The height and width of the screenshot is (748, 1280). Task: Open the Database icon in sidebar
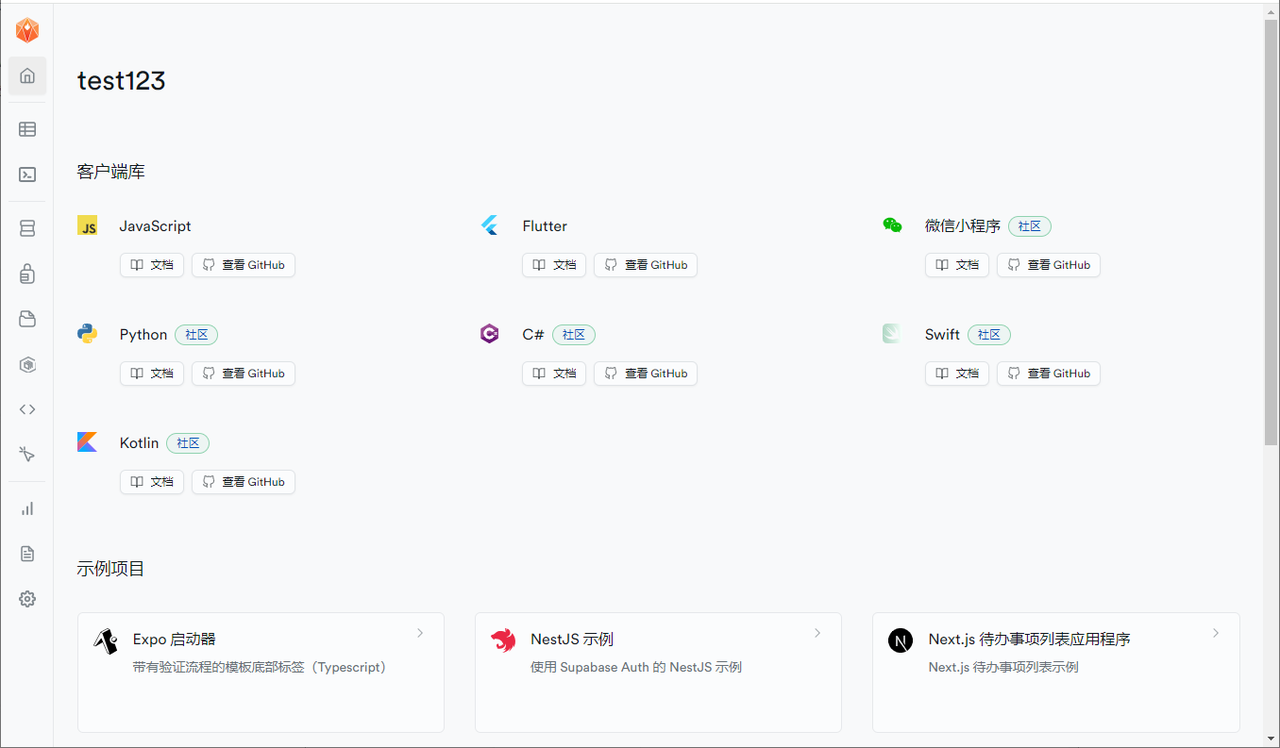[27, 229]
